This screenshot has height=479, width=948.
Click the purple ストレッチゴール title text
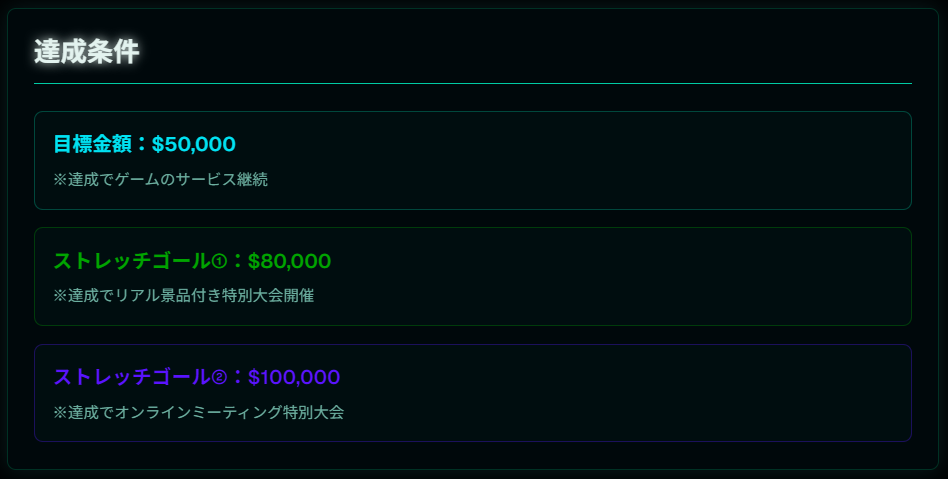point(131,377)
